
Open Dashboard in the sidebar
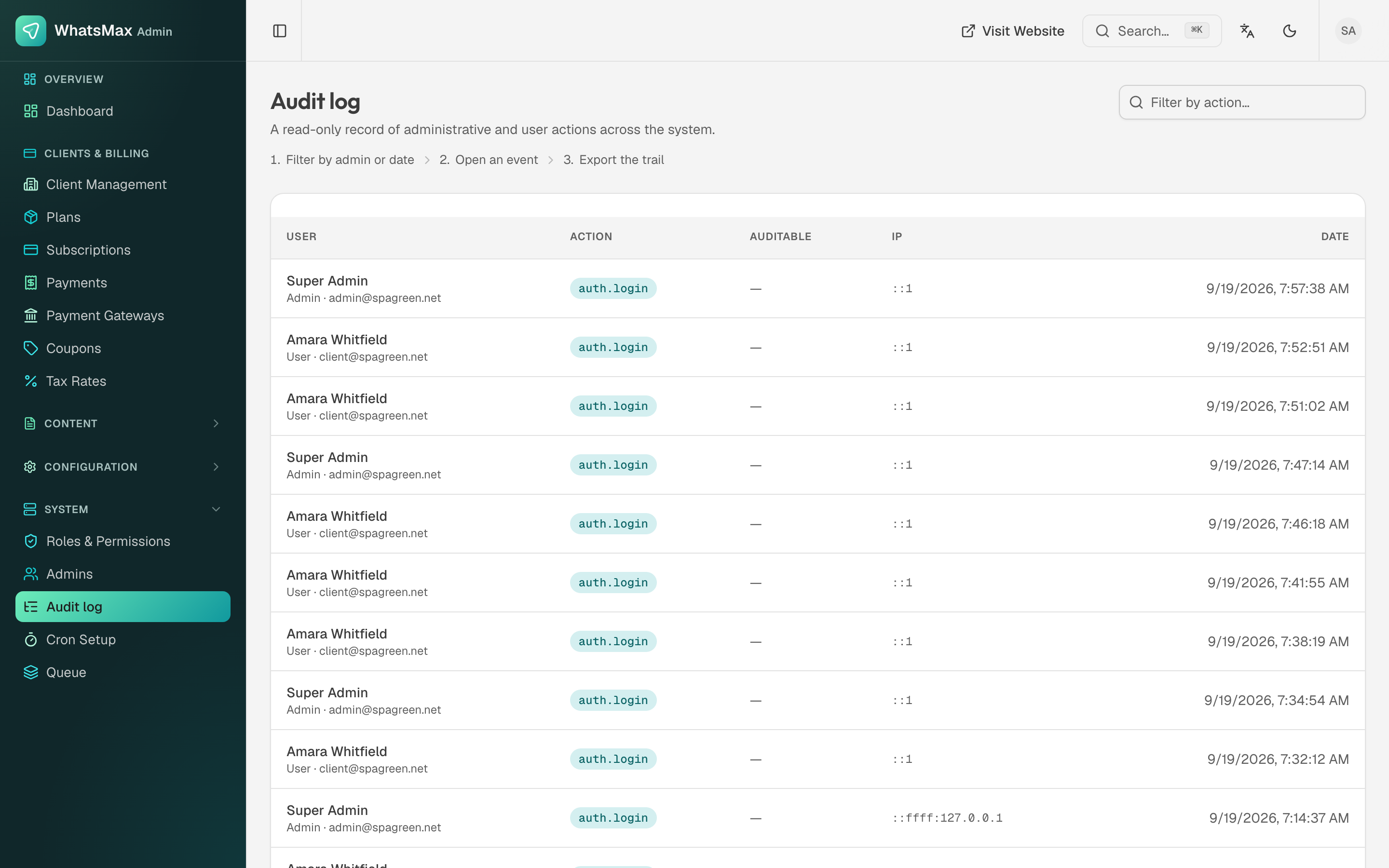(x=123, y=111)
